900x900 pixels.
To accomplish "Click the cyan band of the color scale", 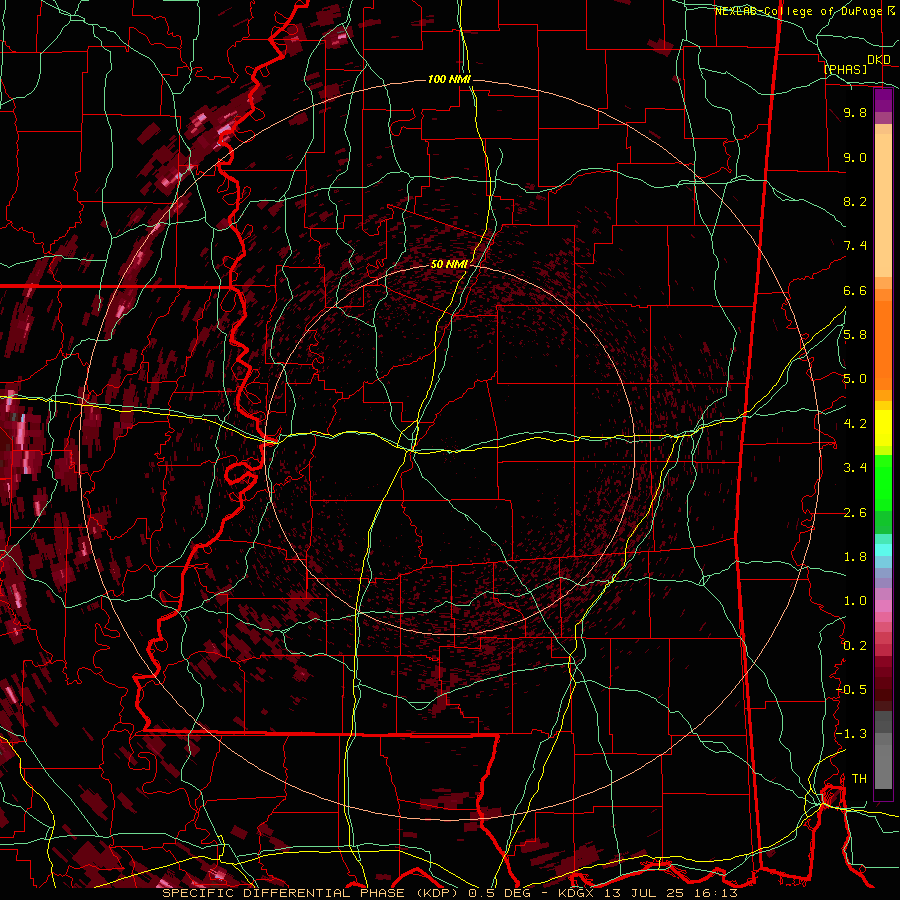I will pyautogui.click(x=883, y=550).
